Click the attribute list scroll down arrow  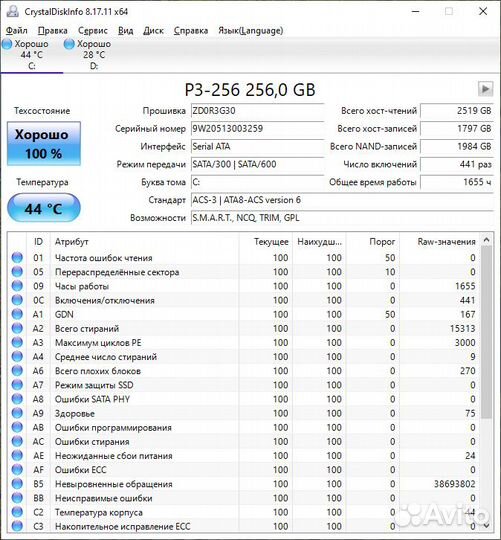click(x=486, y=526)
